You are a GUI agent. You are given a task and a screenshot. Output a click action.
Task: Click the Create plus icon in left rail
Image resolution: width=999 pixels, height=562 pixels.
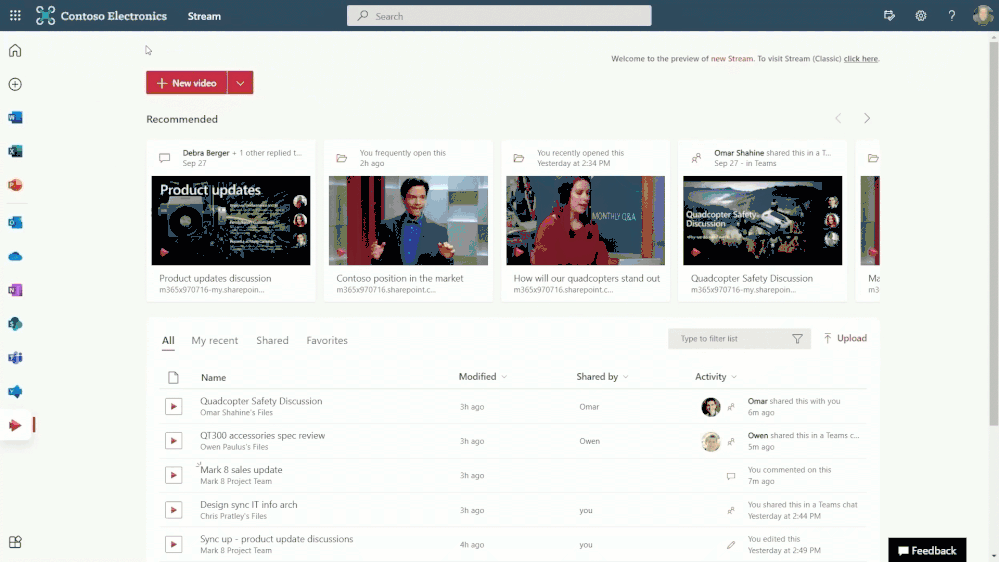coord(15,84)
